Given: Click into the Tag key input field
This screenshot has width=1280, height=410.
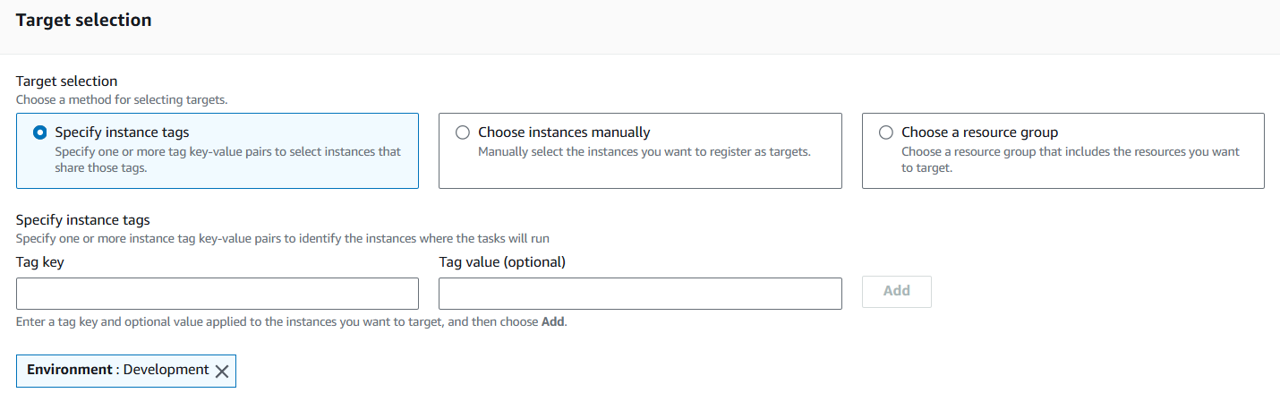Looking at the screenshot, I should point(217,294).
